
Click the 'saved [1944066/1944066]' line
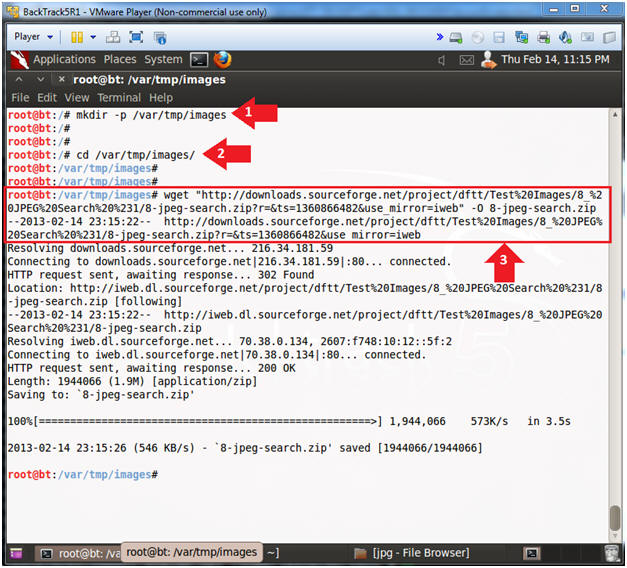pos(245,448)
